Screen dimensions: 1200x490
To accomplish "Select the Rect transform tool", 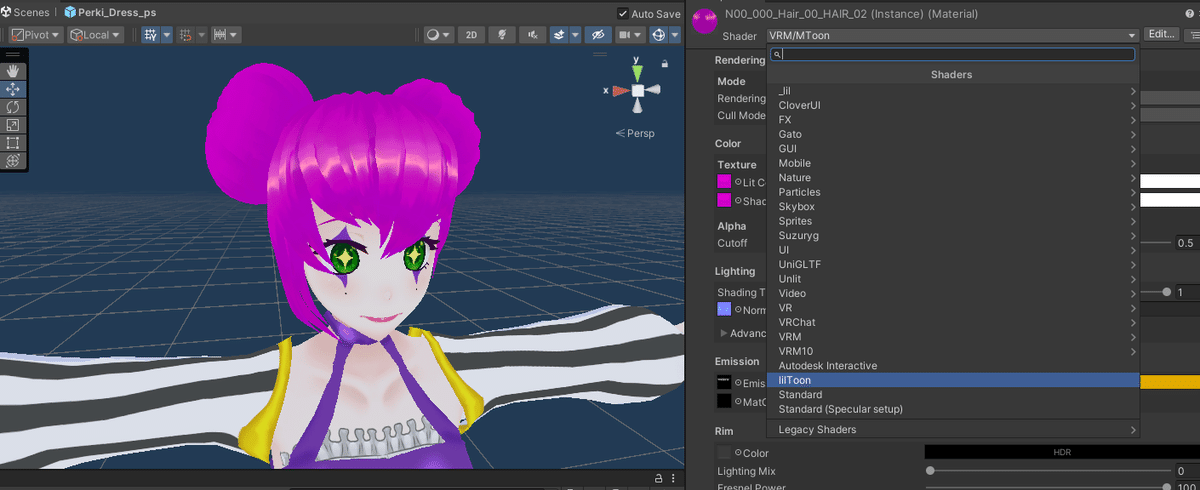I will pyautogui.click(x=13, y=143).
